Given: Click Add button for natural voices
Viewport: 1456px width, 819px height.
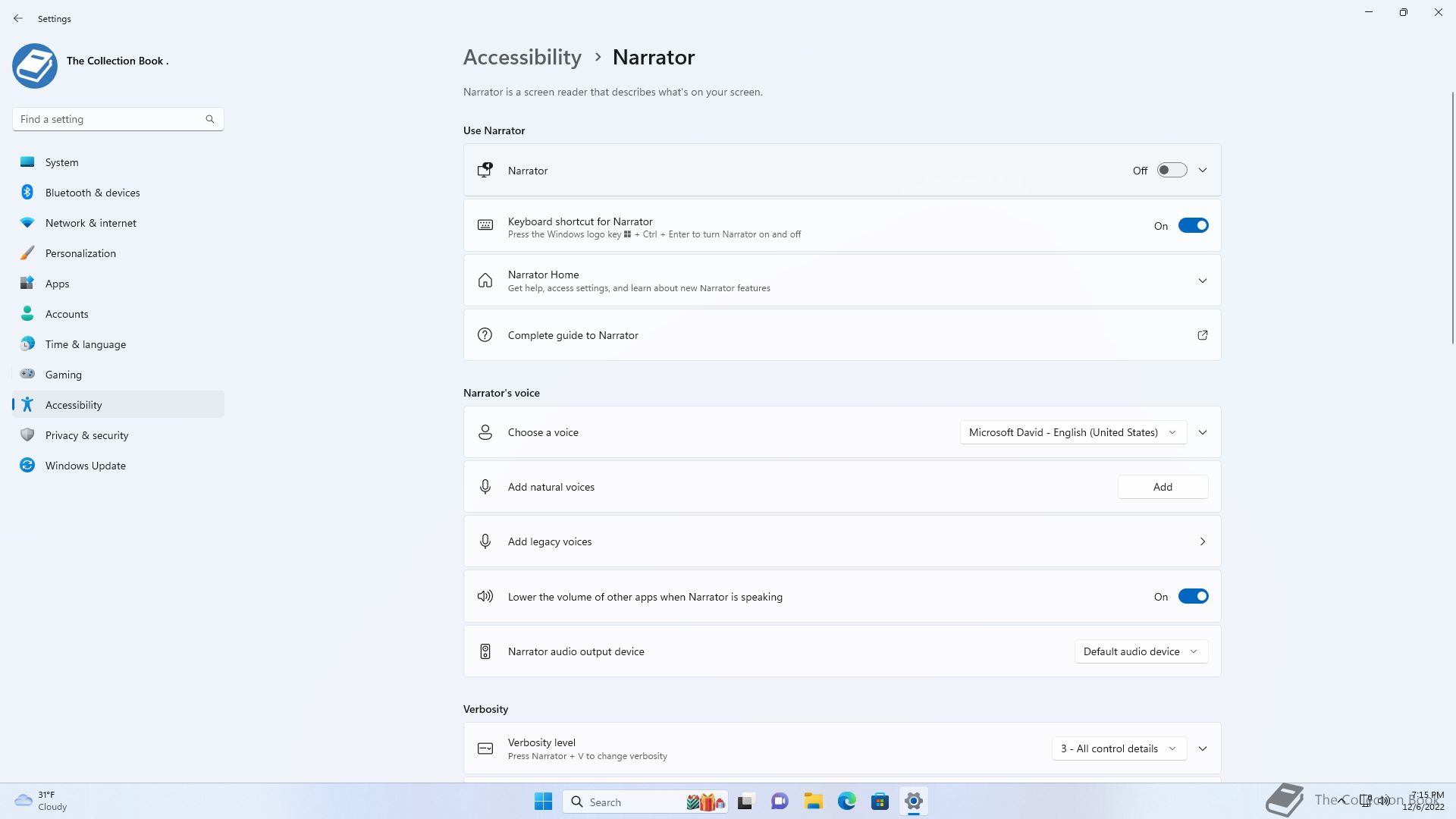Looking at the screenshot, I should tap(1163, 487).
